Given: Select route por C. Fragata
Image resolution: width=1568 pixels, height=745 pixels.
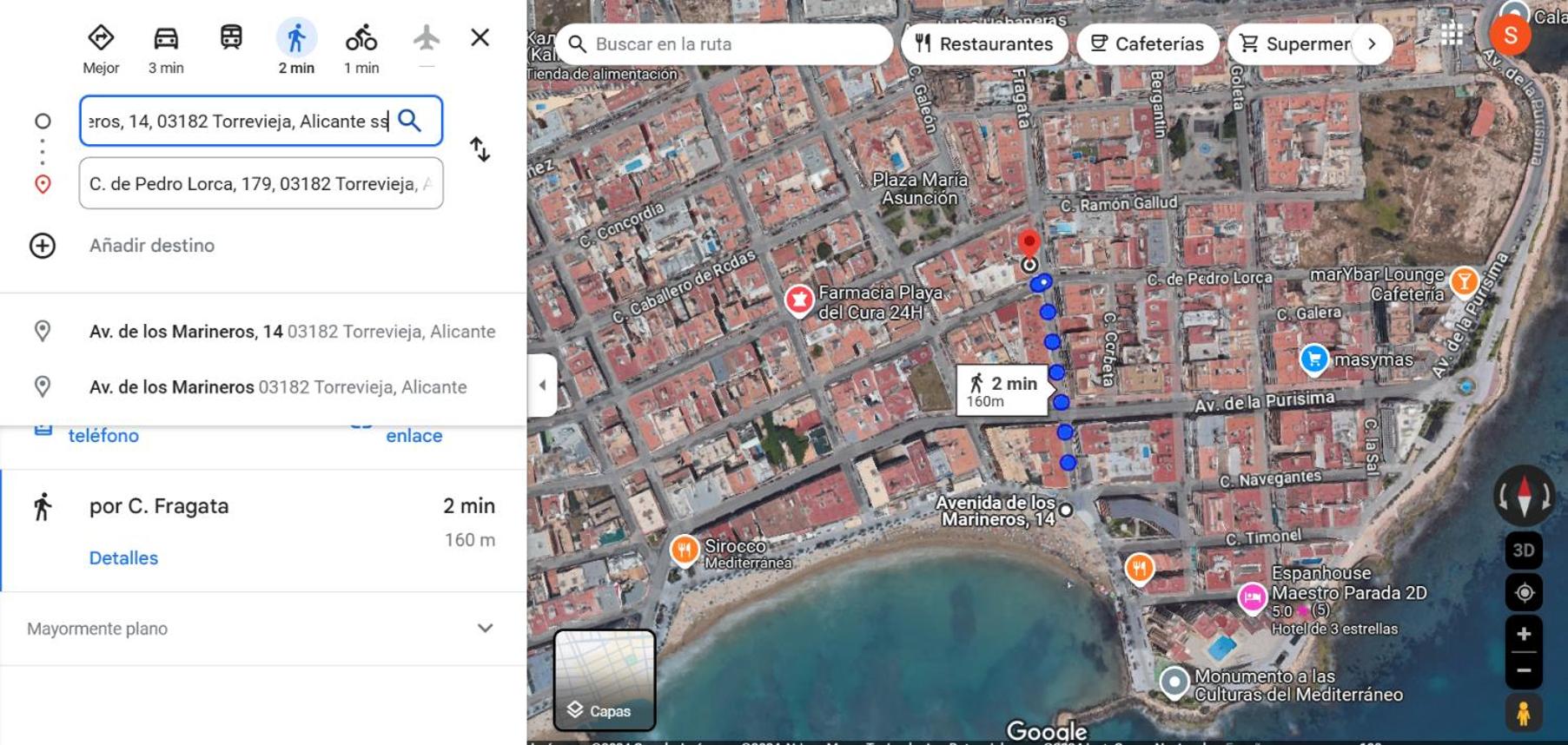Looking at the screenshot, I should 263,531.
